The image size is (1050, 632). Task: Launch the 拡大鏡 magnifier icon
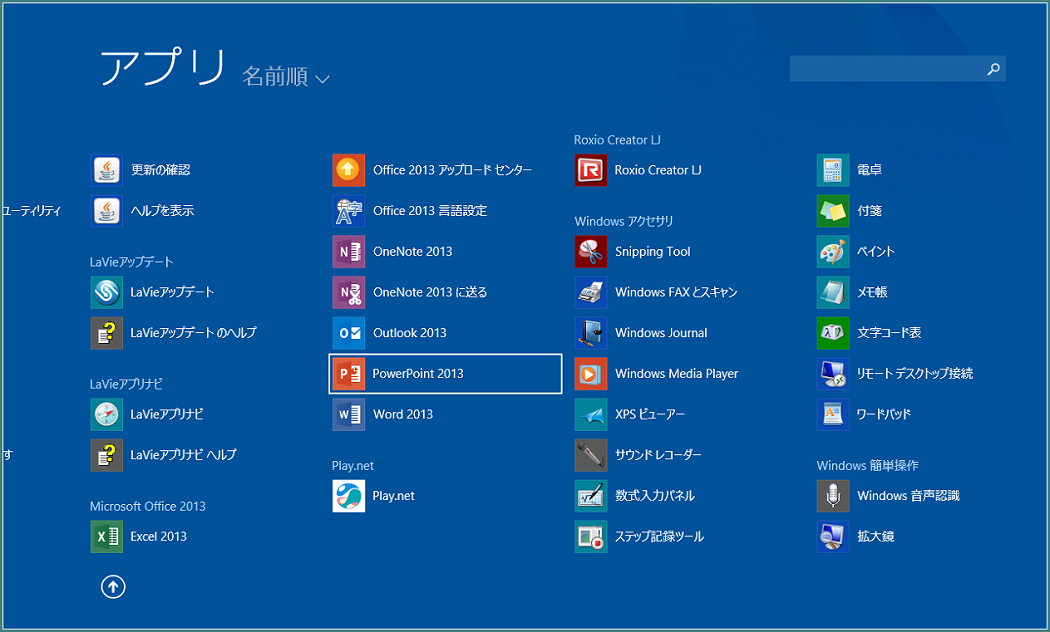click(833, 537)
